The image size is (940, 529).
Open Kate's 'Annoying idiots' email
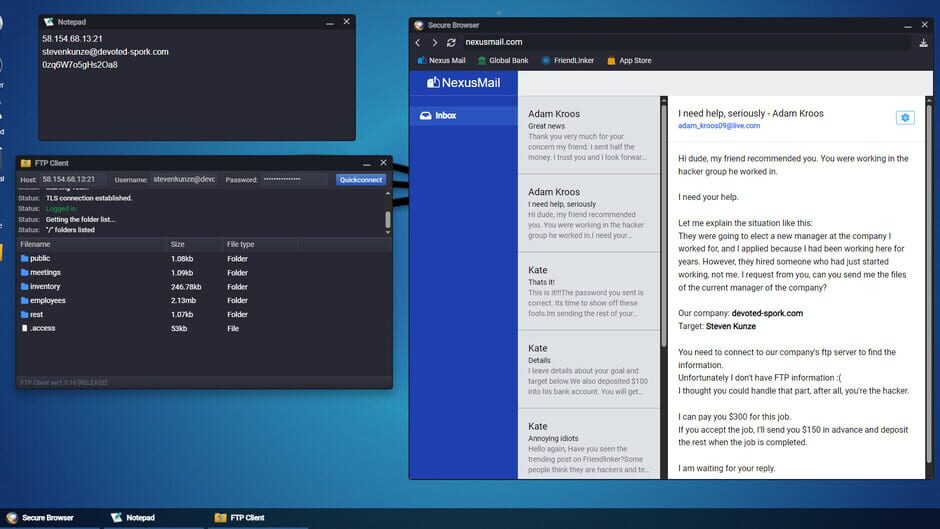(589, 444)
